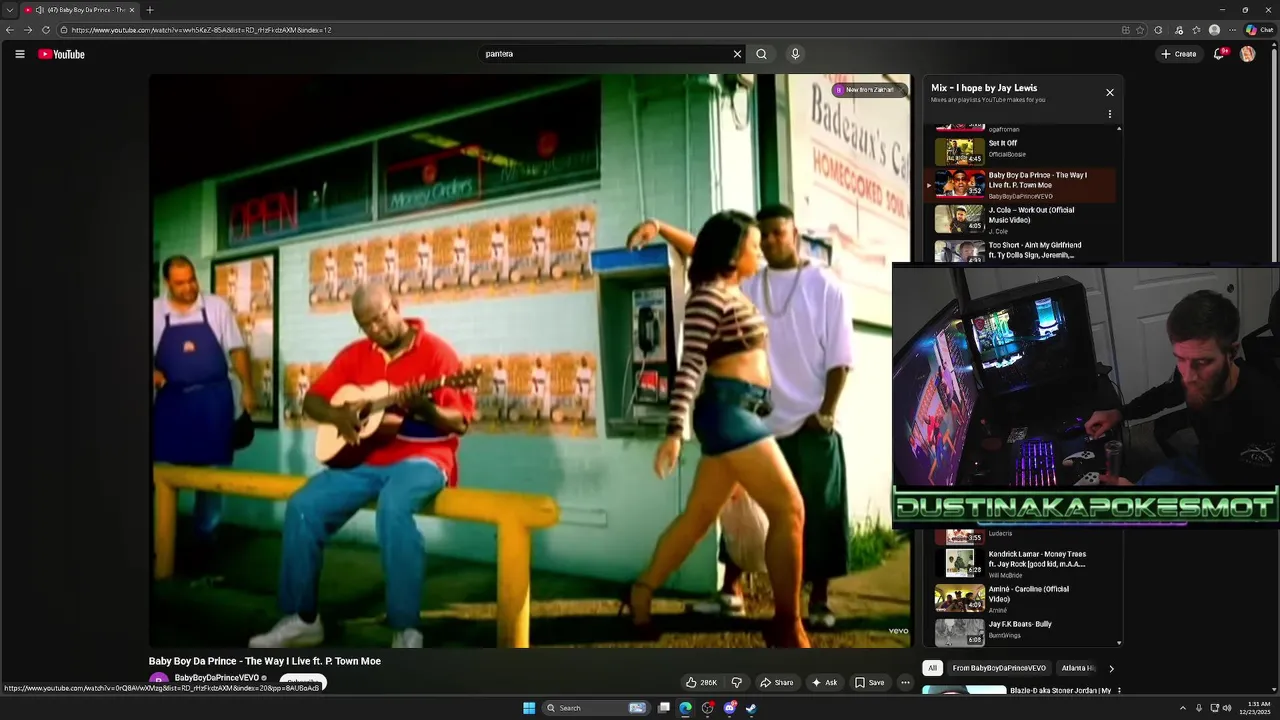Click the main video player
Image resolution: width=1280 pixels, height=720 pixels.
coord(530,361)
